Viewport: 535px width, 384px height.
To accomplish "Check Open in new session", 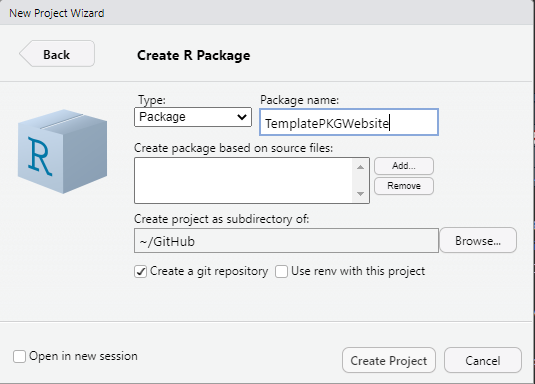I will coord(19,356).
